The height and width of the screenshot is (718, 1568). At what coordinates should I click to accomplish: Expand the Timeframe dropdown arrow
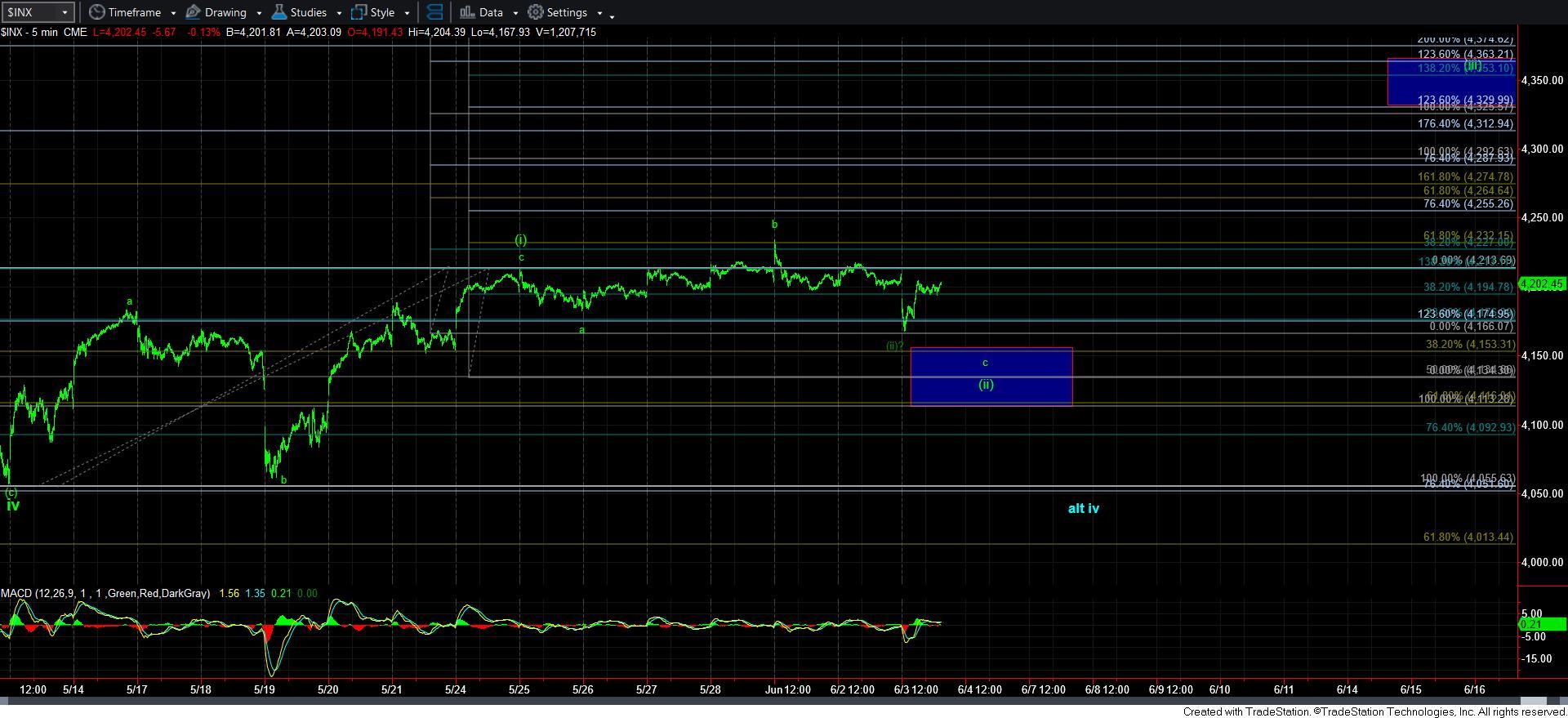pyautogui.click(x=173, y=13)
